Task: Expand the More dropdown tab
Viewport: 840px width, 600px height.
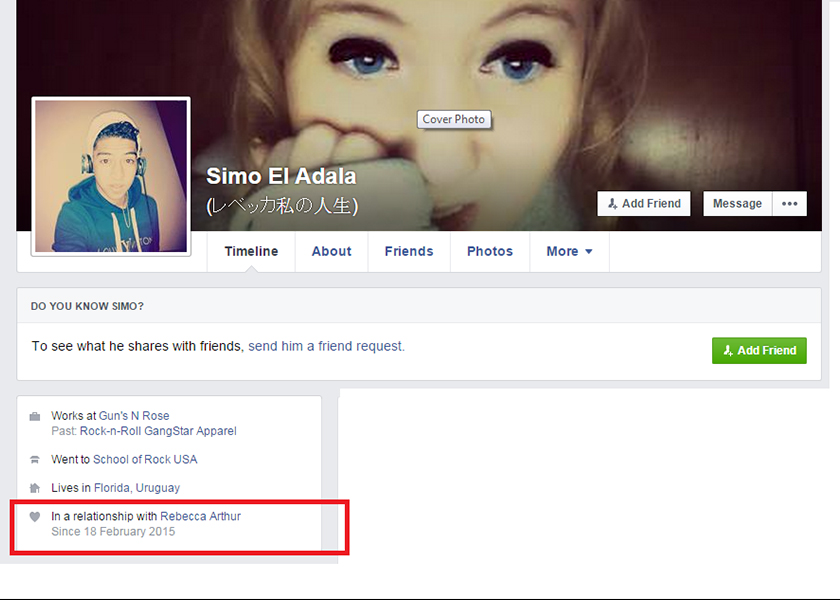Action: [569, 252]
